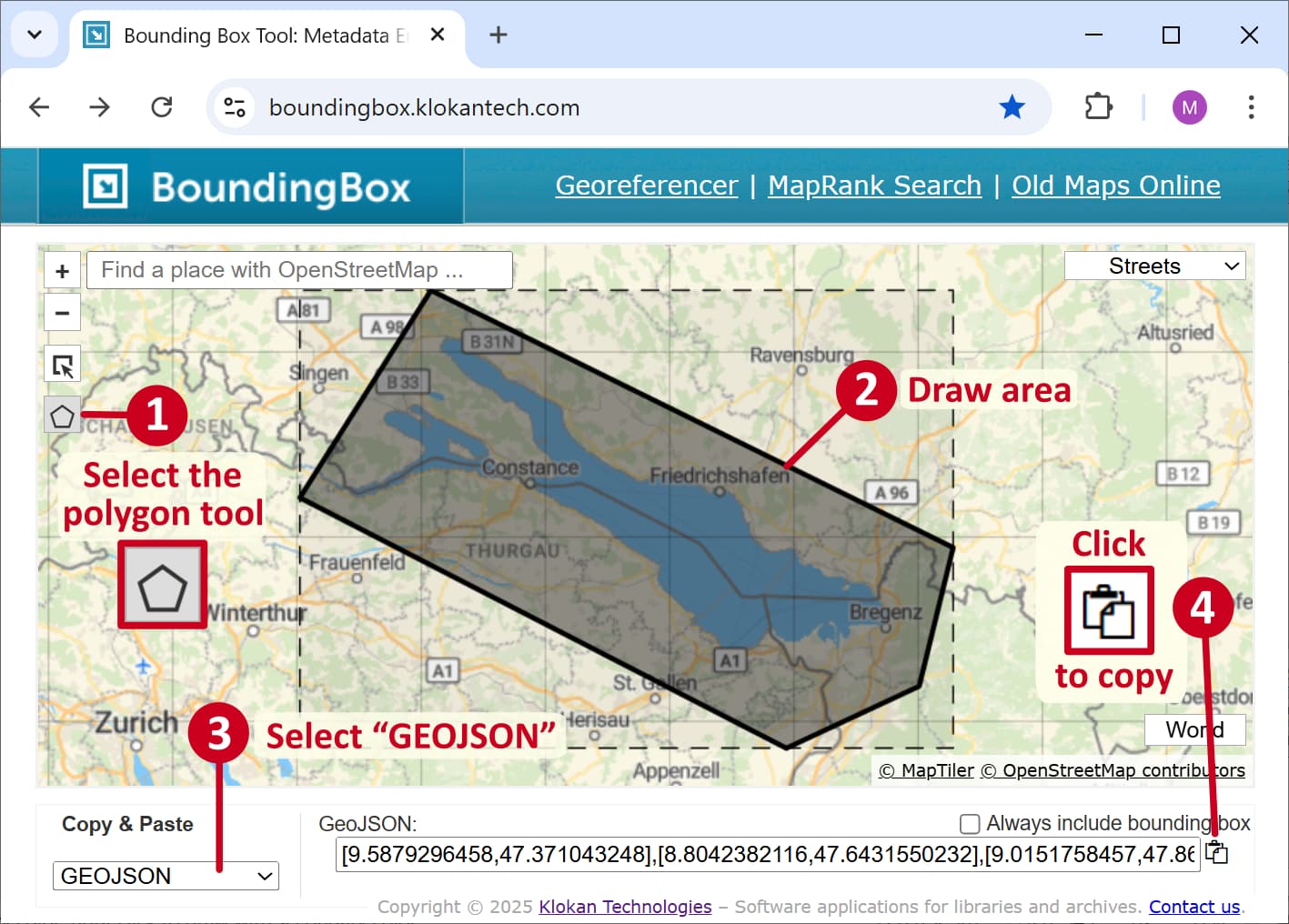This screenshot has height=924, width=1289.
Task: Click the address bar URL boundingbox.klokantech.com
Action: click(x=424, y=107)
